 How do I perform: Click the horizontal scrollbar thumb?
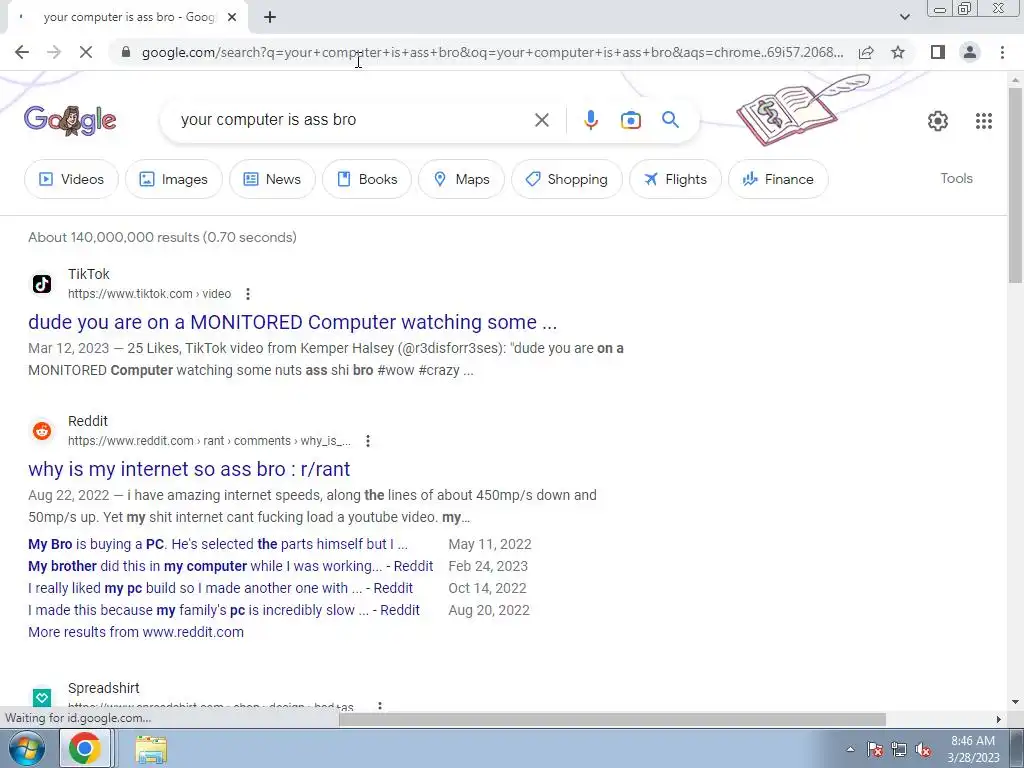[x=612, y=720]
